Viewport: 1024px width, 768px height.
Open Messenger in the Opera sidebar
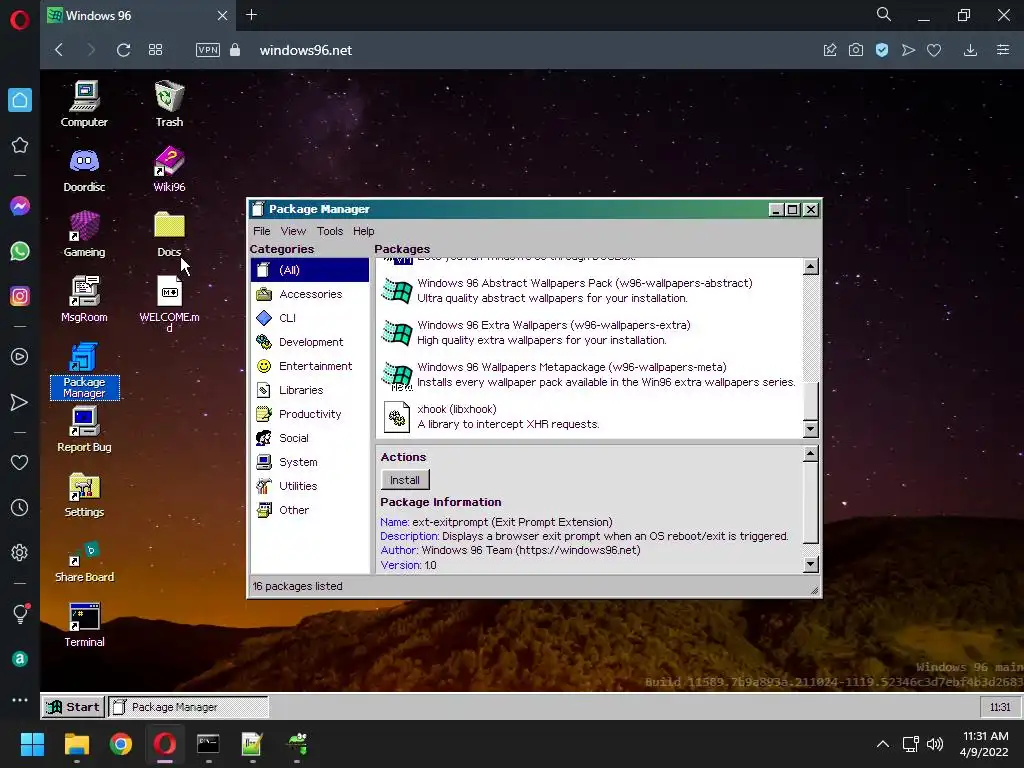(20, 206)
